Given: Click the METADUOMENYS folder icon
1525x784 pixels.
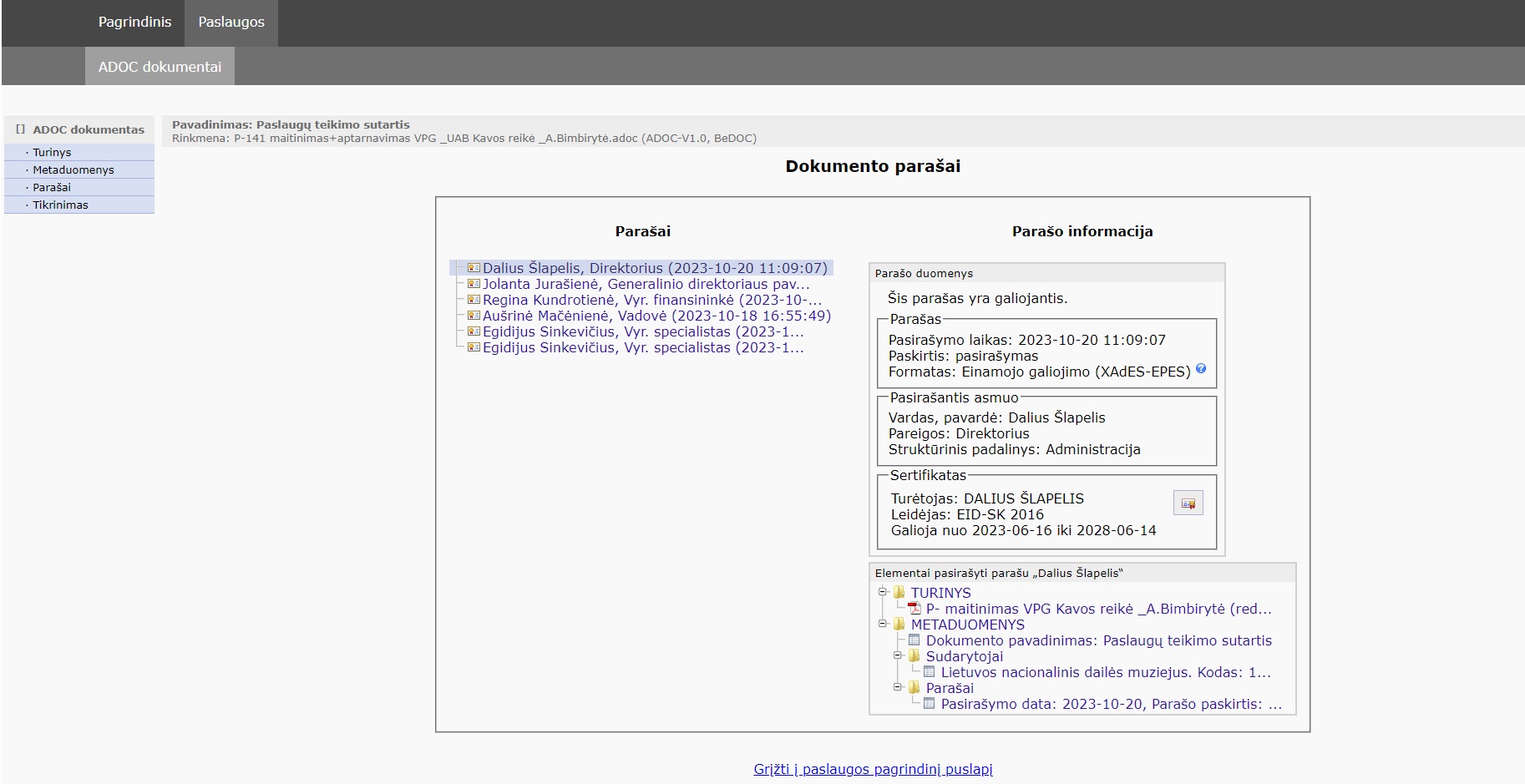Looking at the screenshot, I should point(899,625).
